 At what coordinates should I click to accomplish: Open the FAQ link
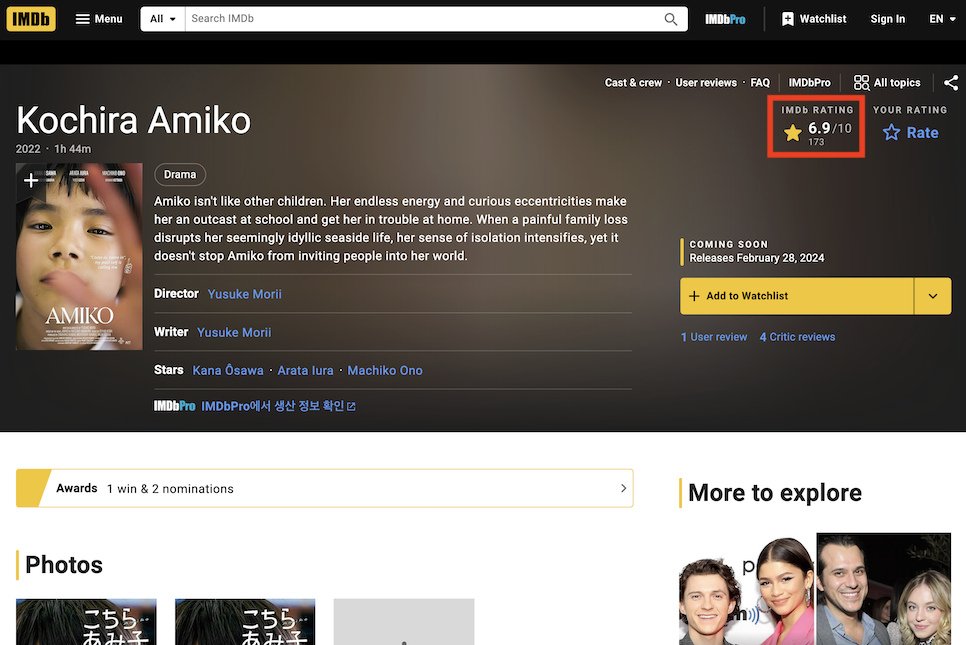(760, 83)
